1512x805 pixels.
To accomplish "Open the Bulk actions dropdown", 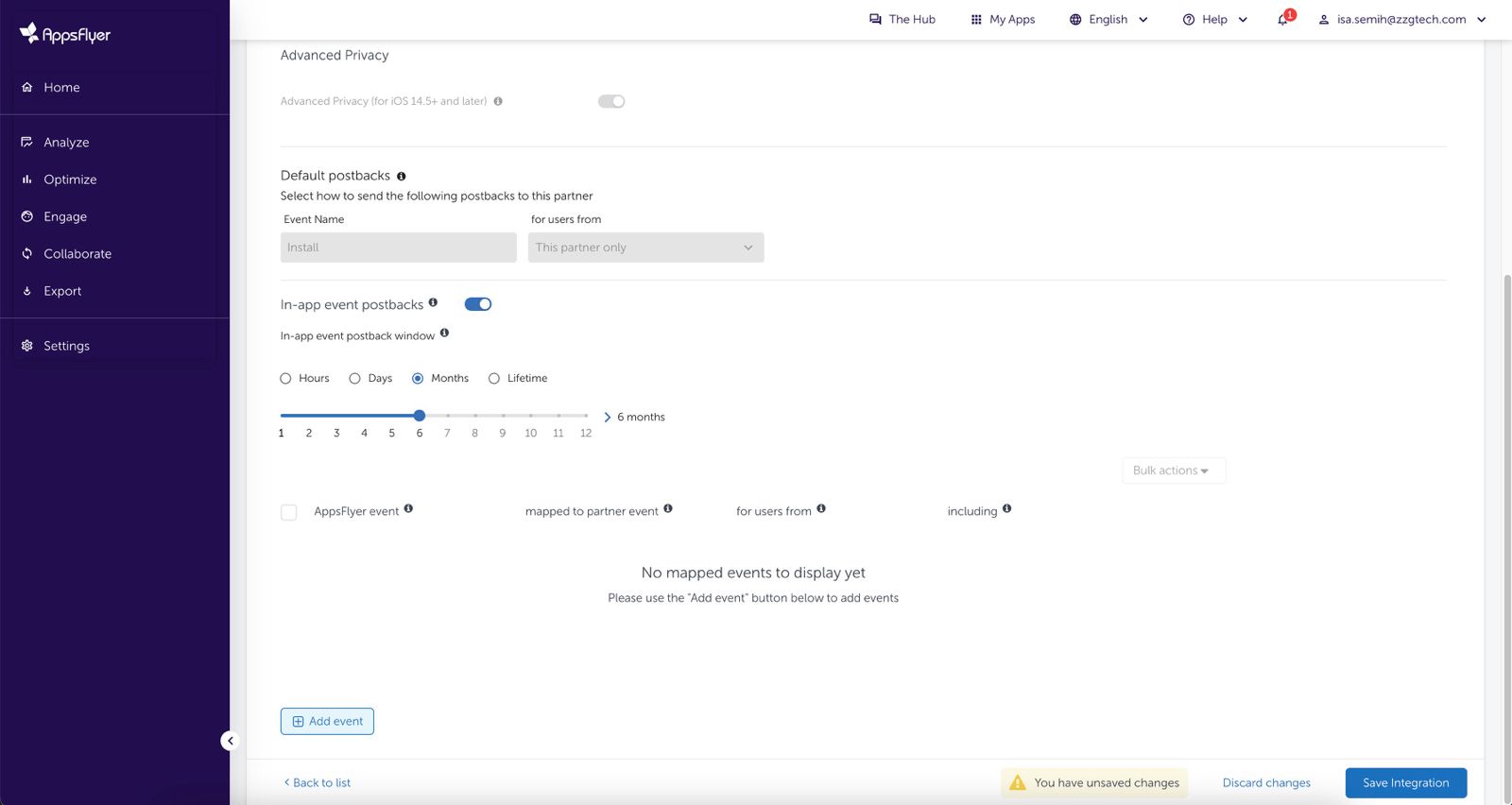I will [x=1174, y=471].
